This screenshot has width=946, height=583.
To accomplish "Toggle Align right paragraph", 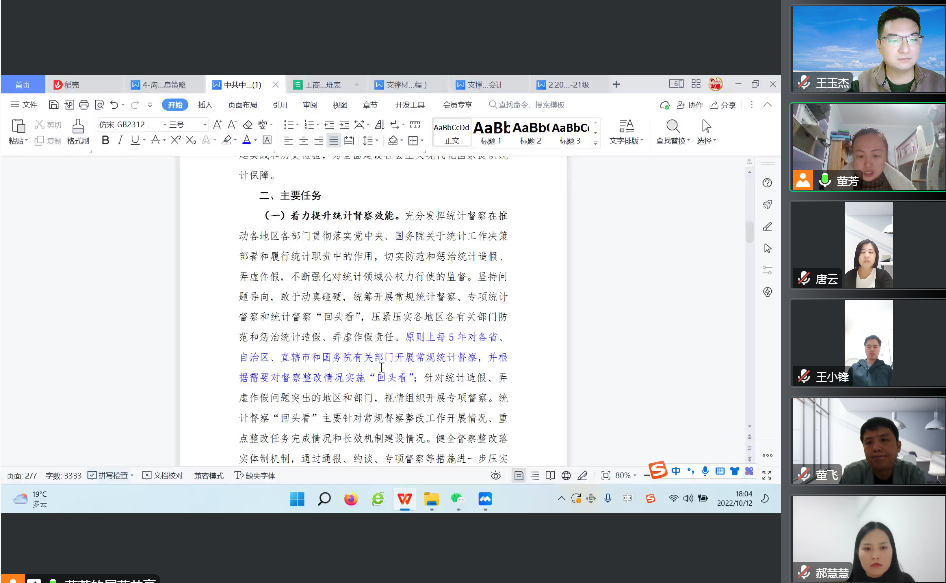I will (x=319, y=141).
